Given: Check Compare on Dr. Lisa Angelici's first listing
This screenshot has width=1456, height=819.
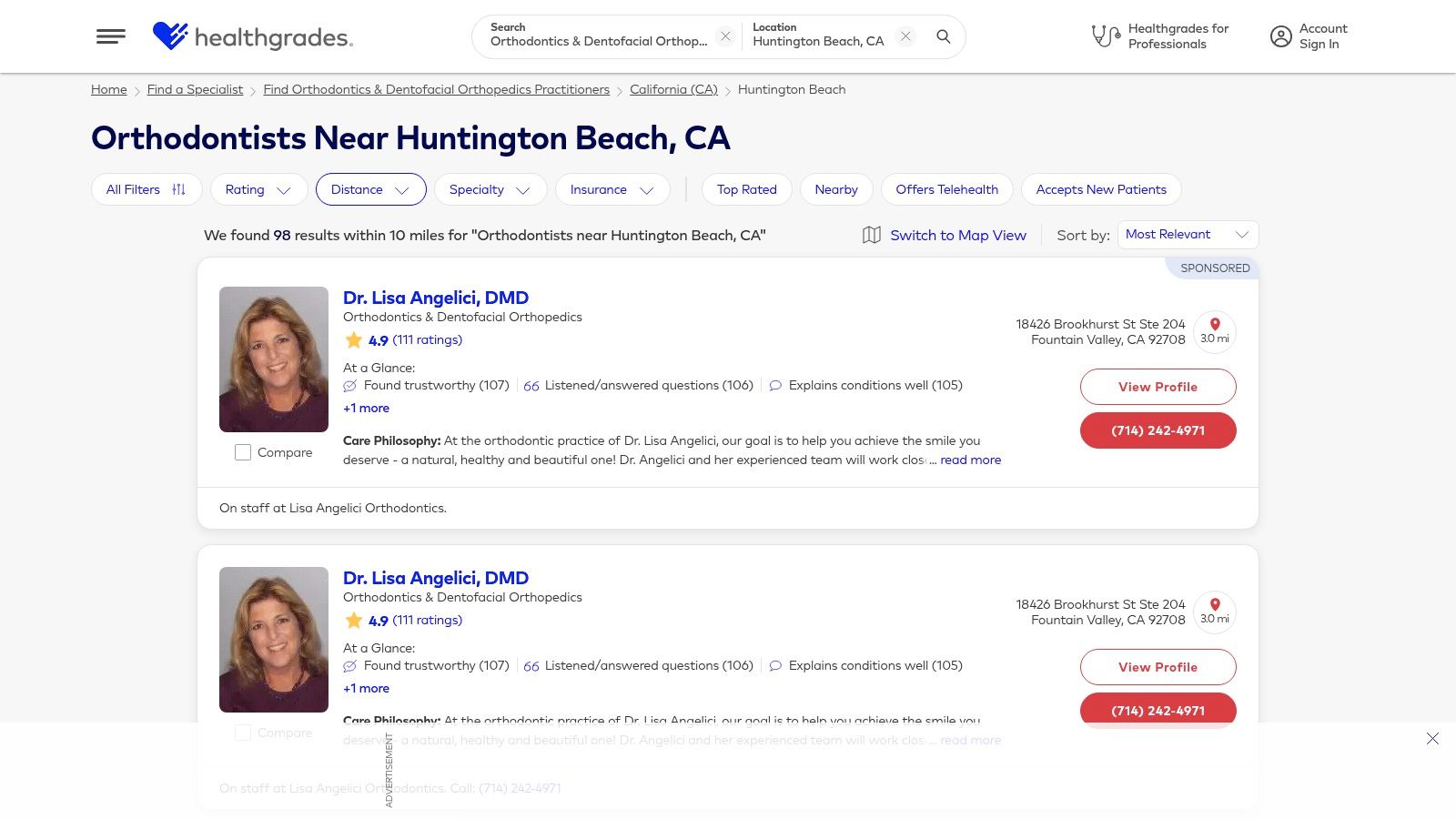Looking at the screenshot, I should click(243, 451).
